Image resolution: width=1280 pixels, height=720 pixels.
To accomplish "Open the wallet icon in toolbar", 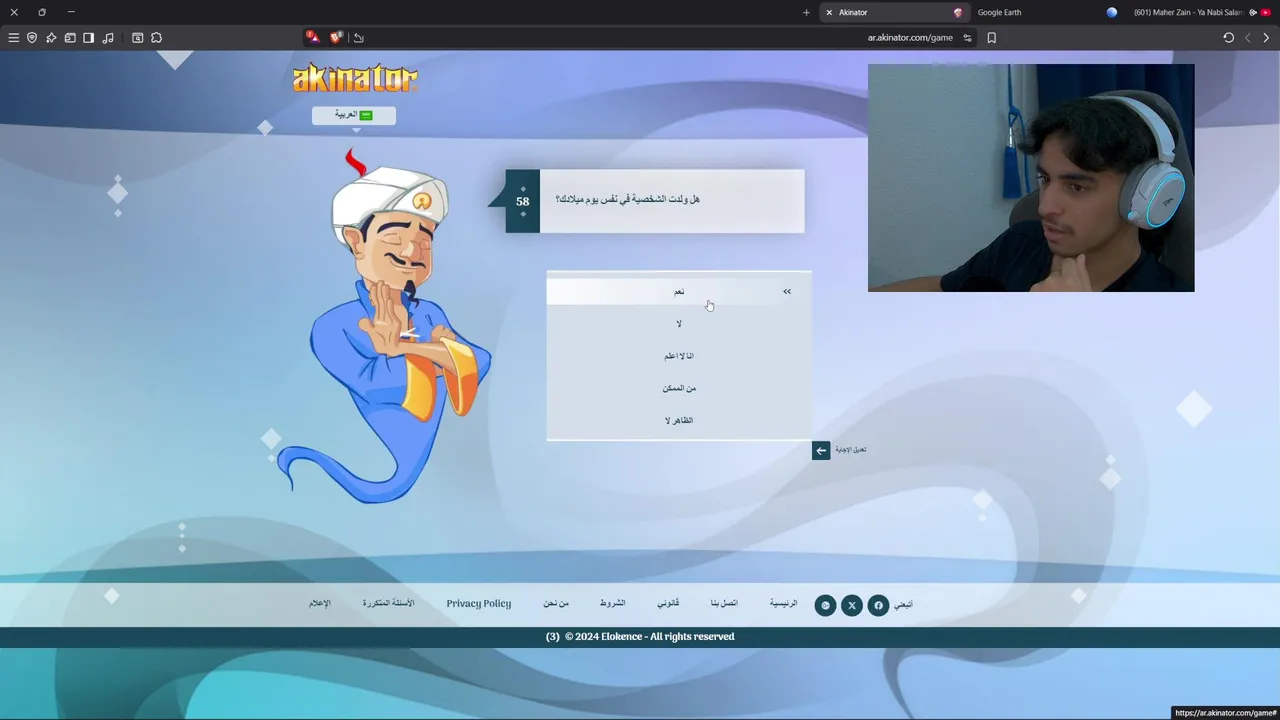I will [x=70, y=38].
